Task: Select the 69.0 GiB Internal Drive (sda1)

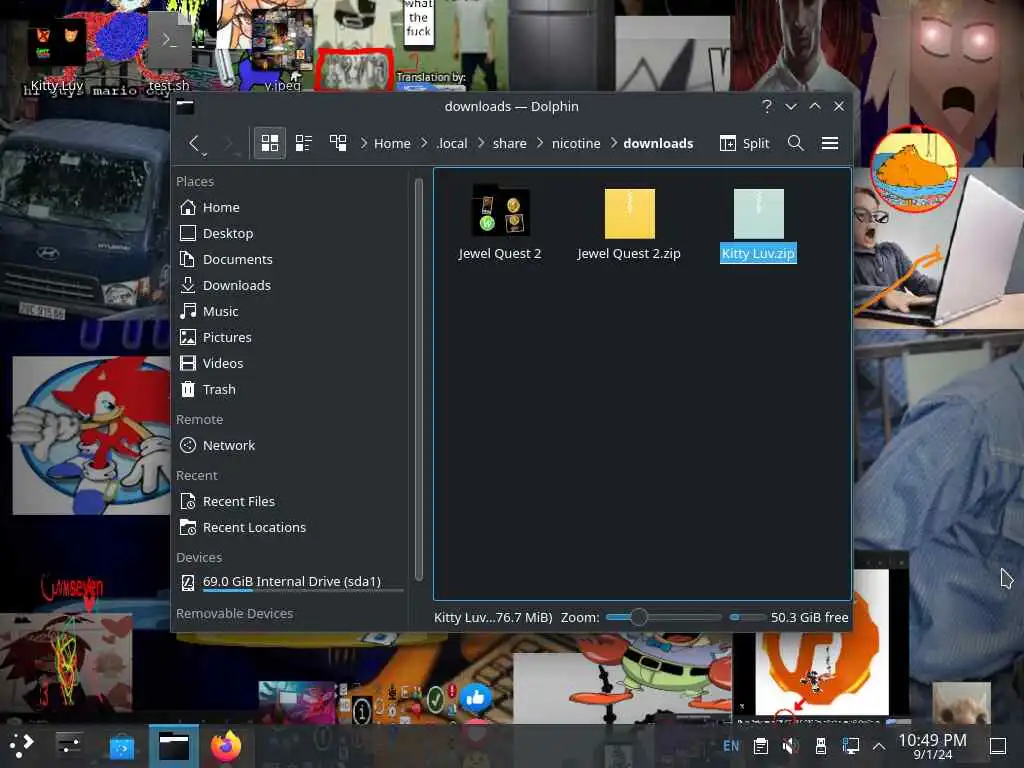Action: coord(291,583)
